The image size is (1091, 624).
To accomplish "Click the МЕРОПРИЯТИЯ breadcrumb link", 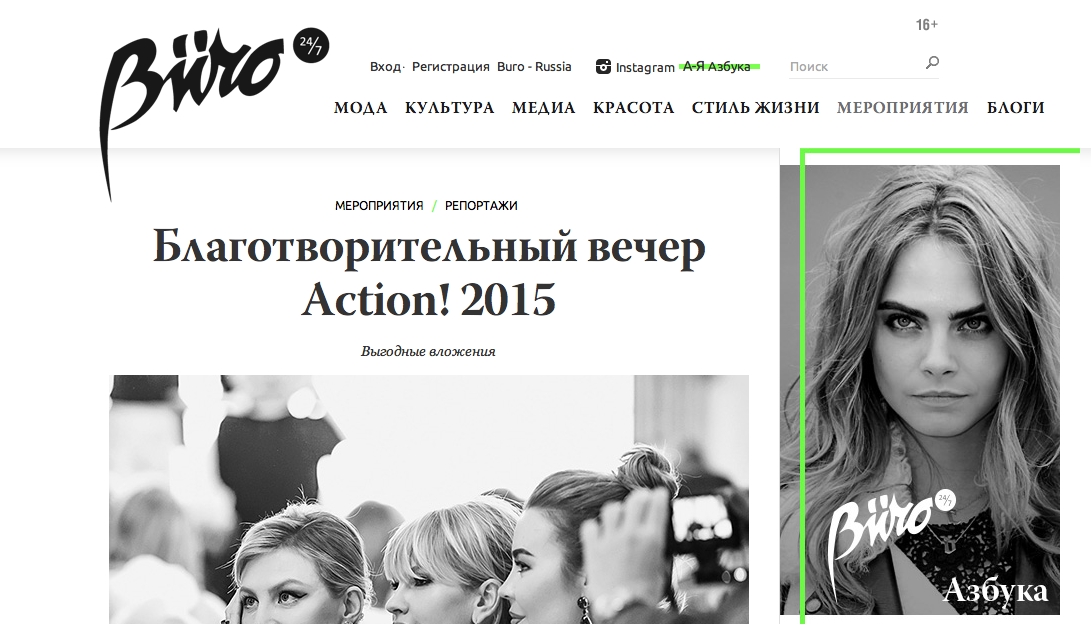I will (379, 206).
